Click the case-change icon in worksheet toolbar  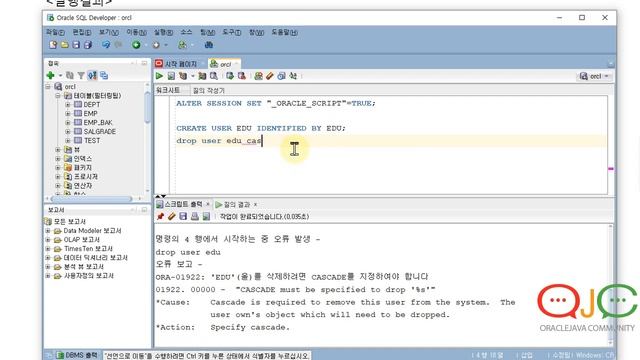pyautogui.click(x=293, y=76)
